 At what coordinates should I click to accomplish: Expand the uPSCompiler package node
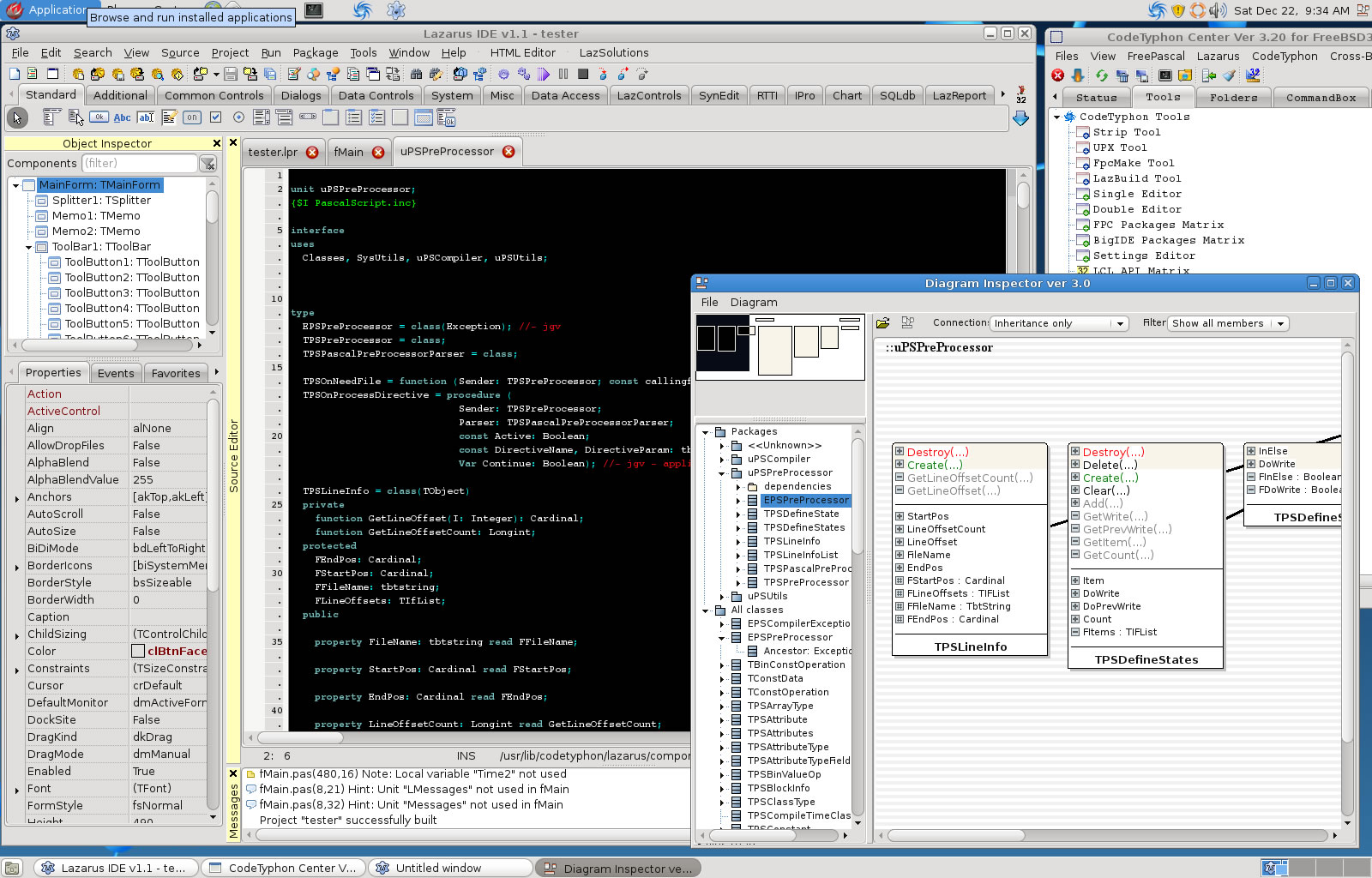tap(722, 460)
